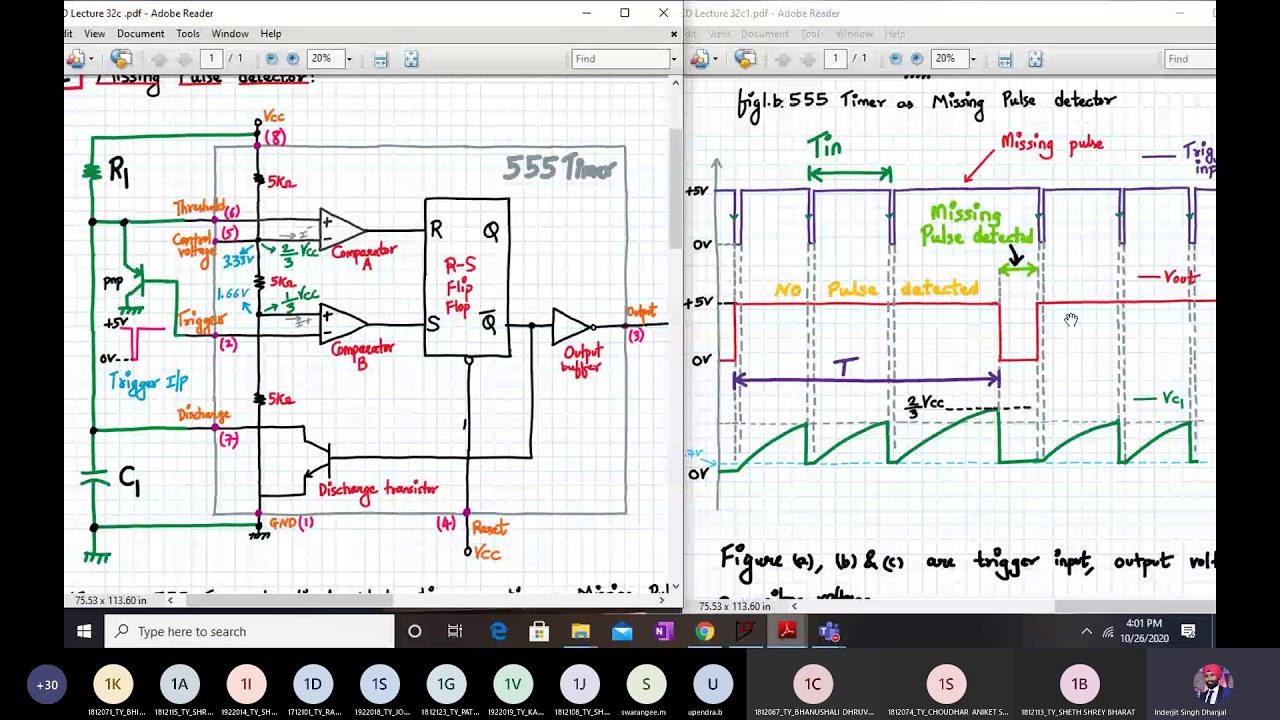Image resolution: width=1280 pixels, height=720 pixels.
Task: Zoom out with minus icon in Lecture 32c1
Action: tap(896, 59)
